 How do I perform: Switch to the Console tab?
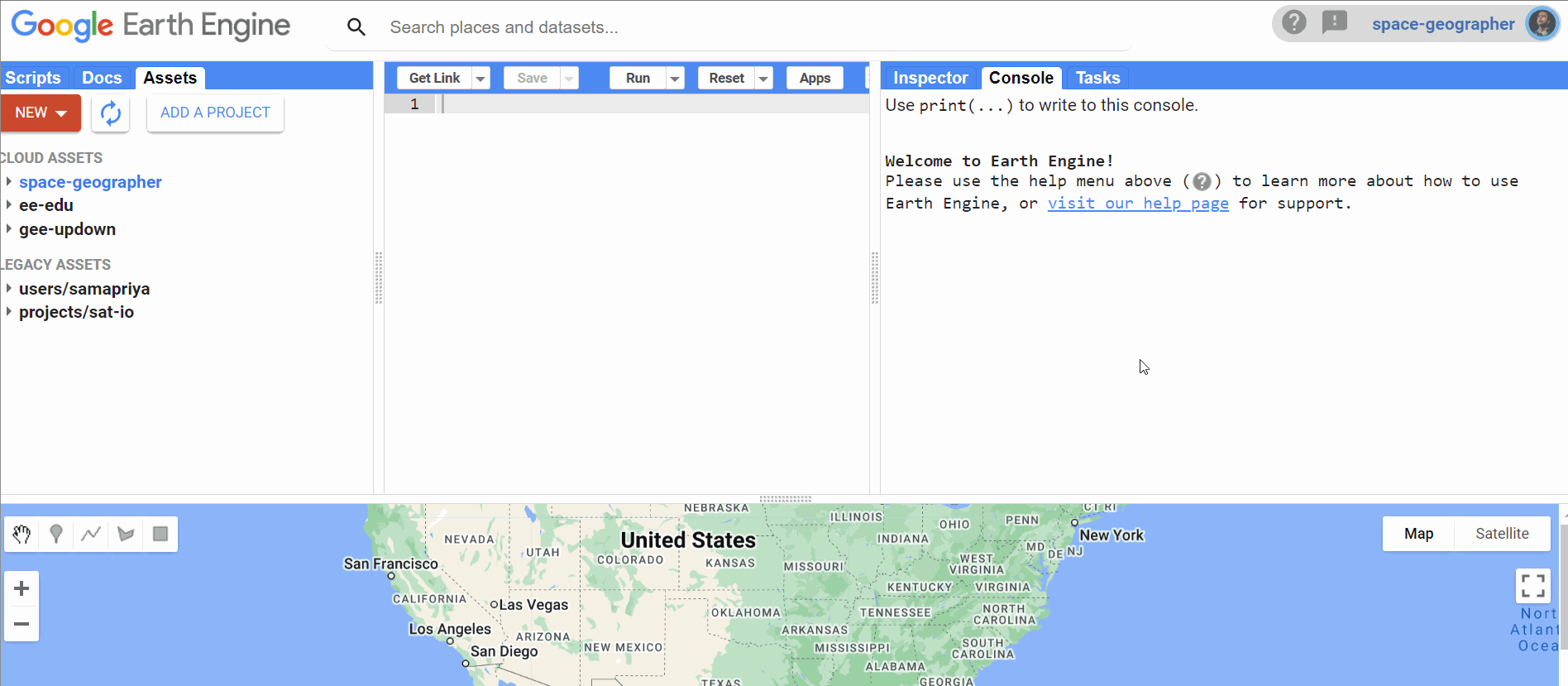click(x=1021, y=78)
